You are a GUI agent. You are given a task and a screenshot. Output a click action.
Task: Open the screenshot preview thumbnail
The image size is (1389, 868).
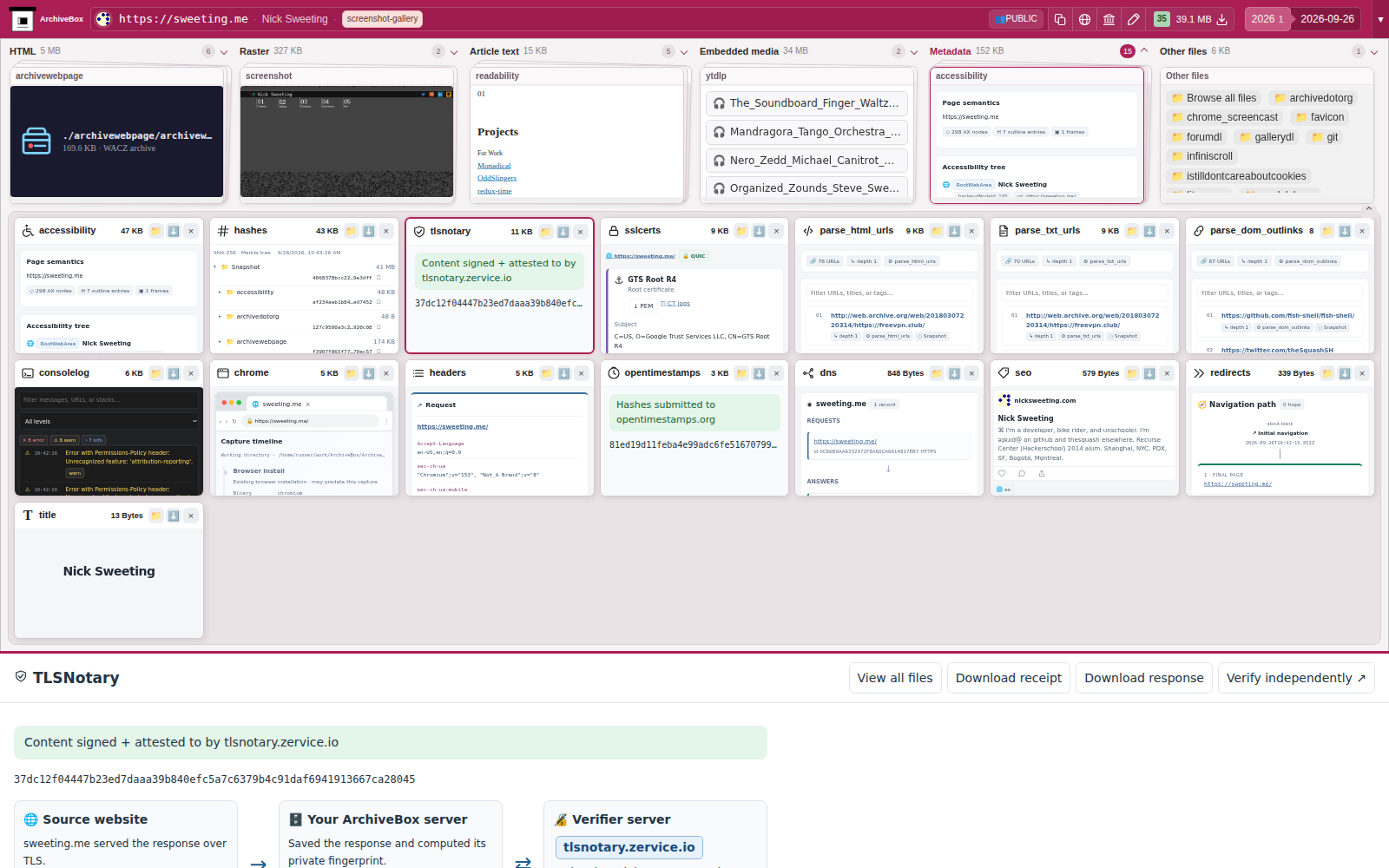pyautogui.click(x=346, y=141)
